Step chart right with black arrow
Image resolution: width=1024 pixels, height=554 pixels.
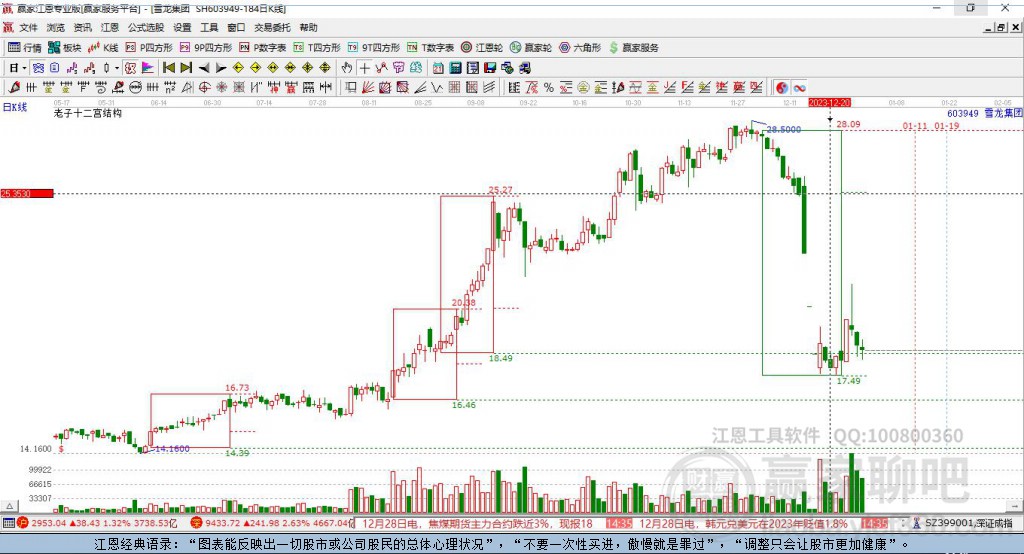pos(221,68)
